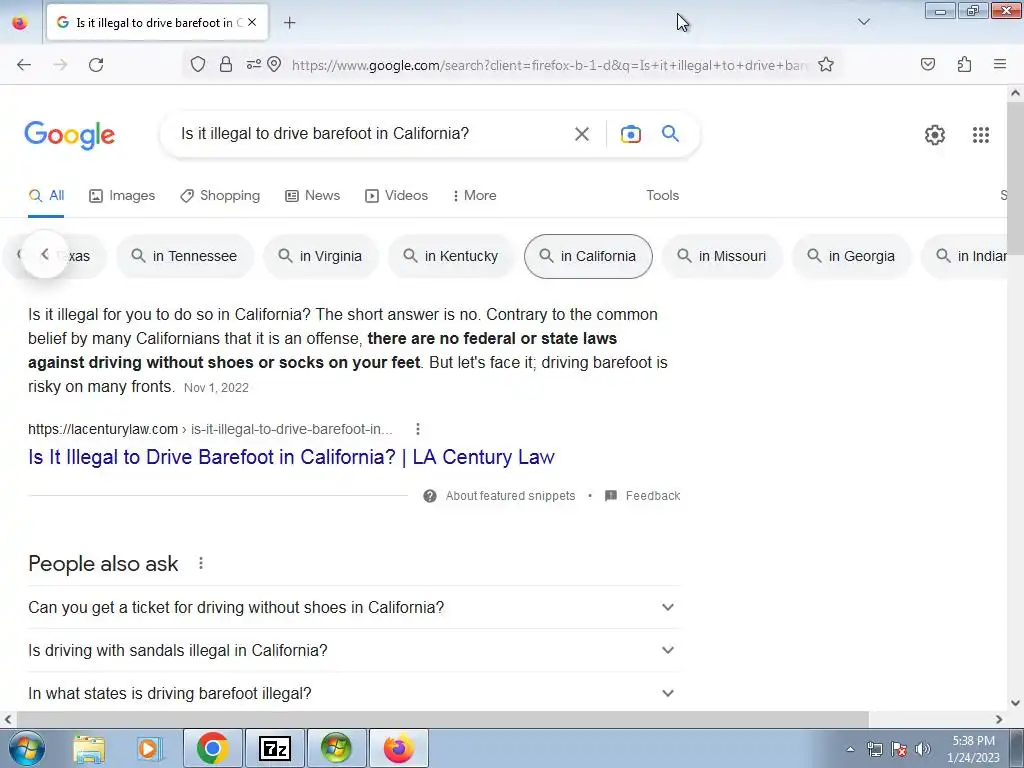
Task: Select the "in Missouri" related search chip
Action: click(722, 256)
